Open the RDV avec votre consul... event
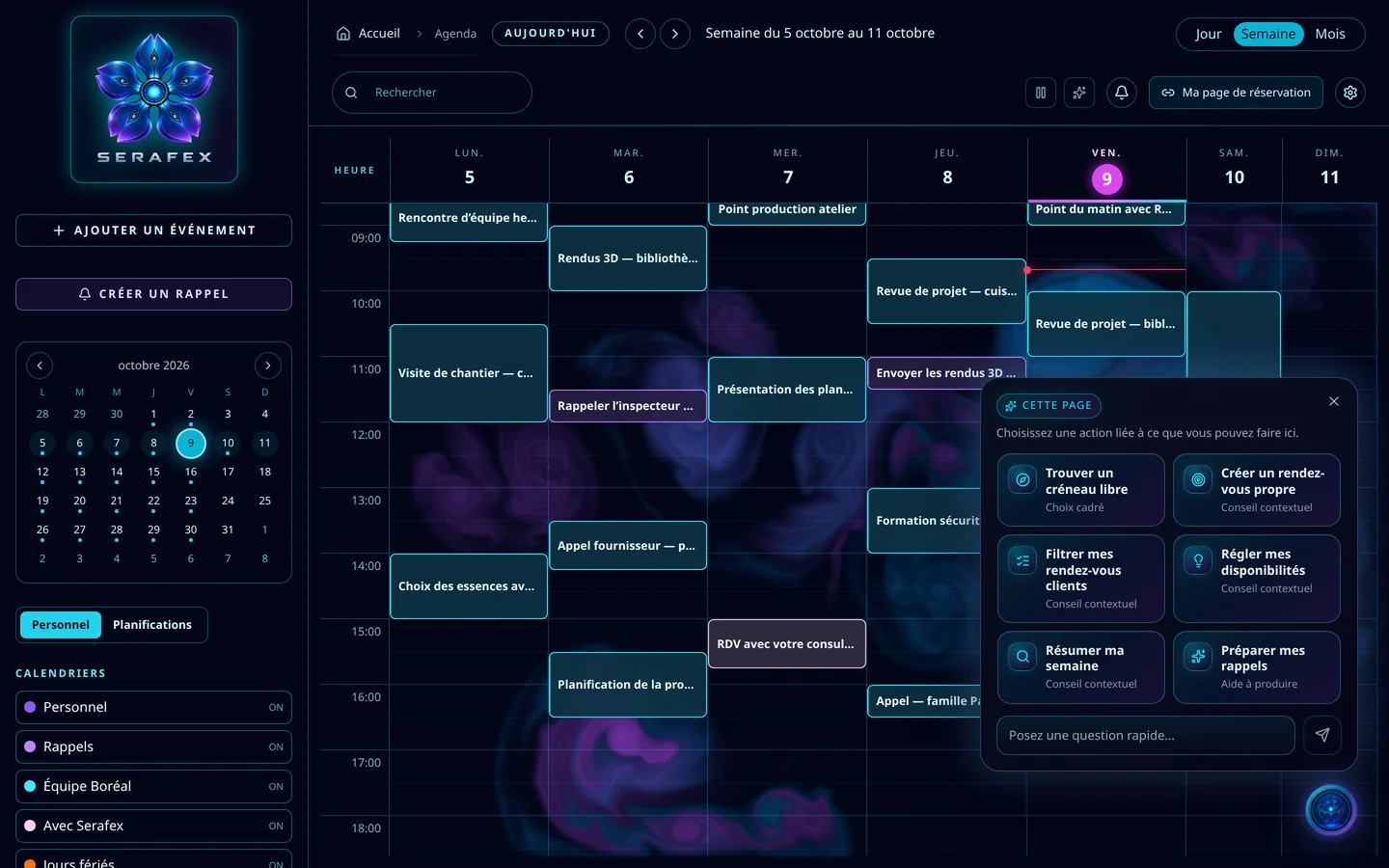1389x868 pixels. [787, 644]
